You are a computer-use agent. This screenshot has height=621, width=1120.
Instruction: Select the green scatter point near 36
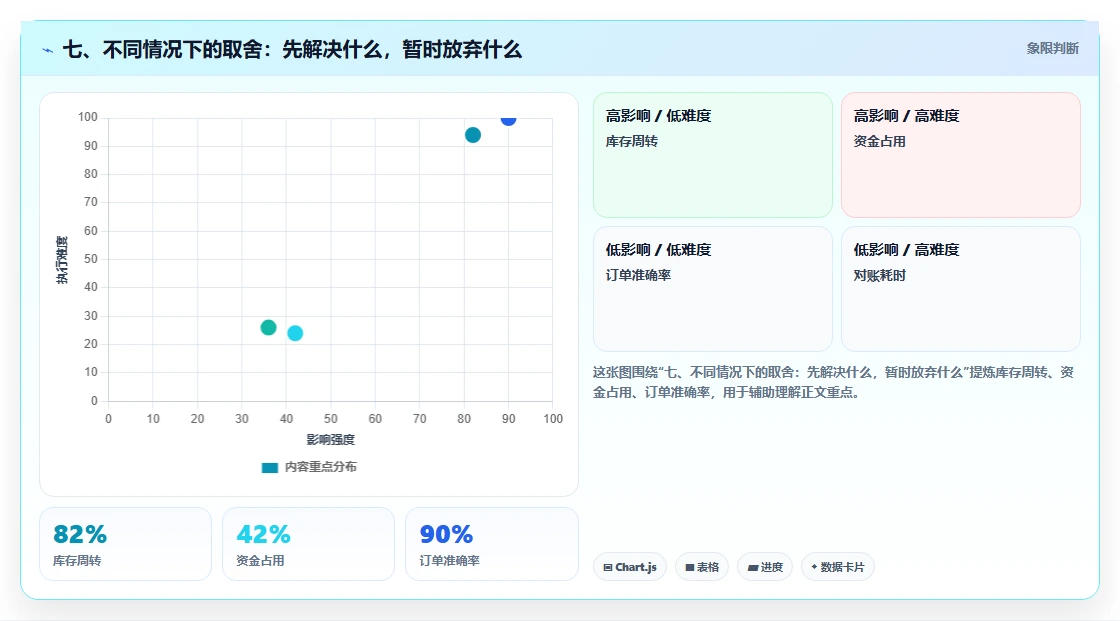coord(269,327)
